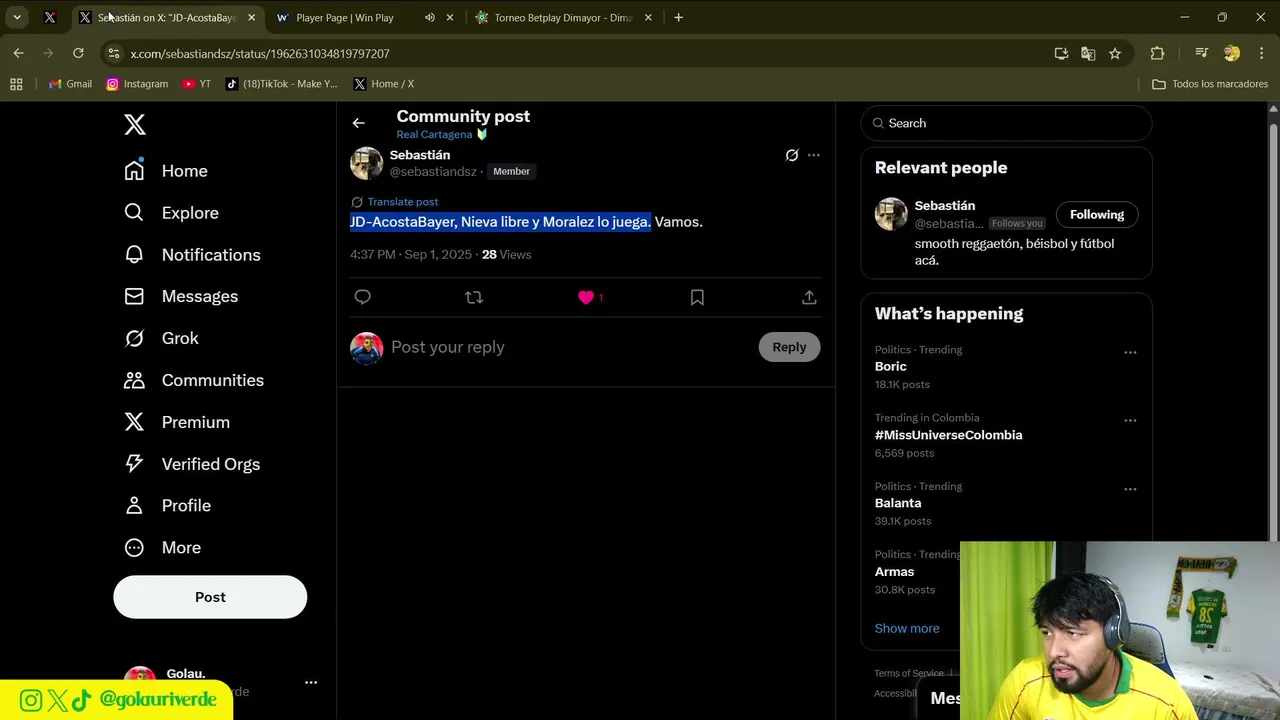Click the site information icon in the address bar
This screenshot has width=1280, height=720.
click(113, 53)
